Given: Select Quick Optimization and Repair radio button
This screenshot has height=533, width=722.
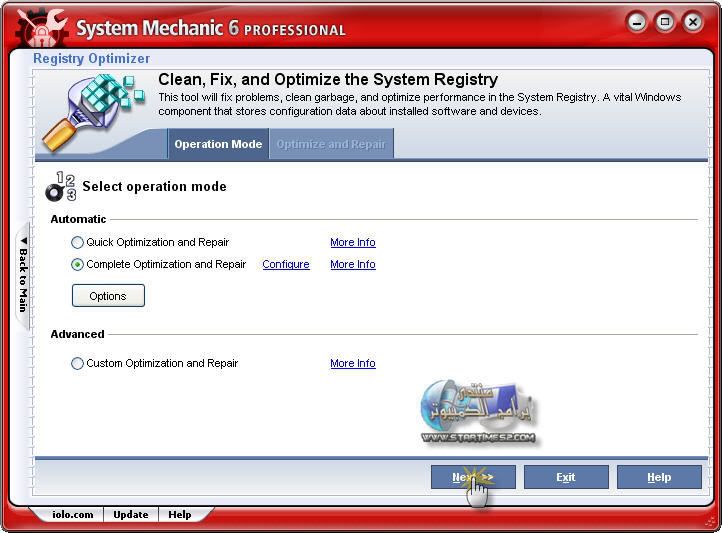Looking at the screenshot, I should tap(77, 243).
